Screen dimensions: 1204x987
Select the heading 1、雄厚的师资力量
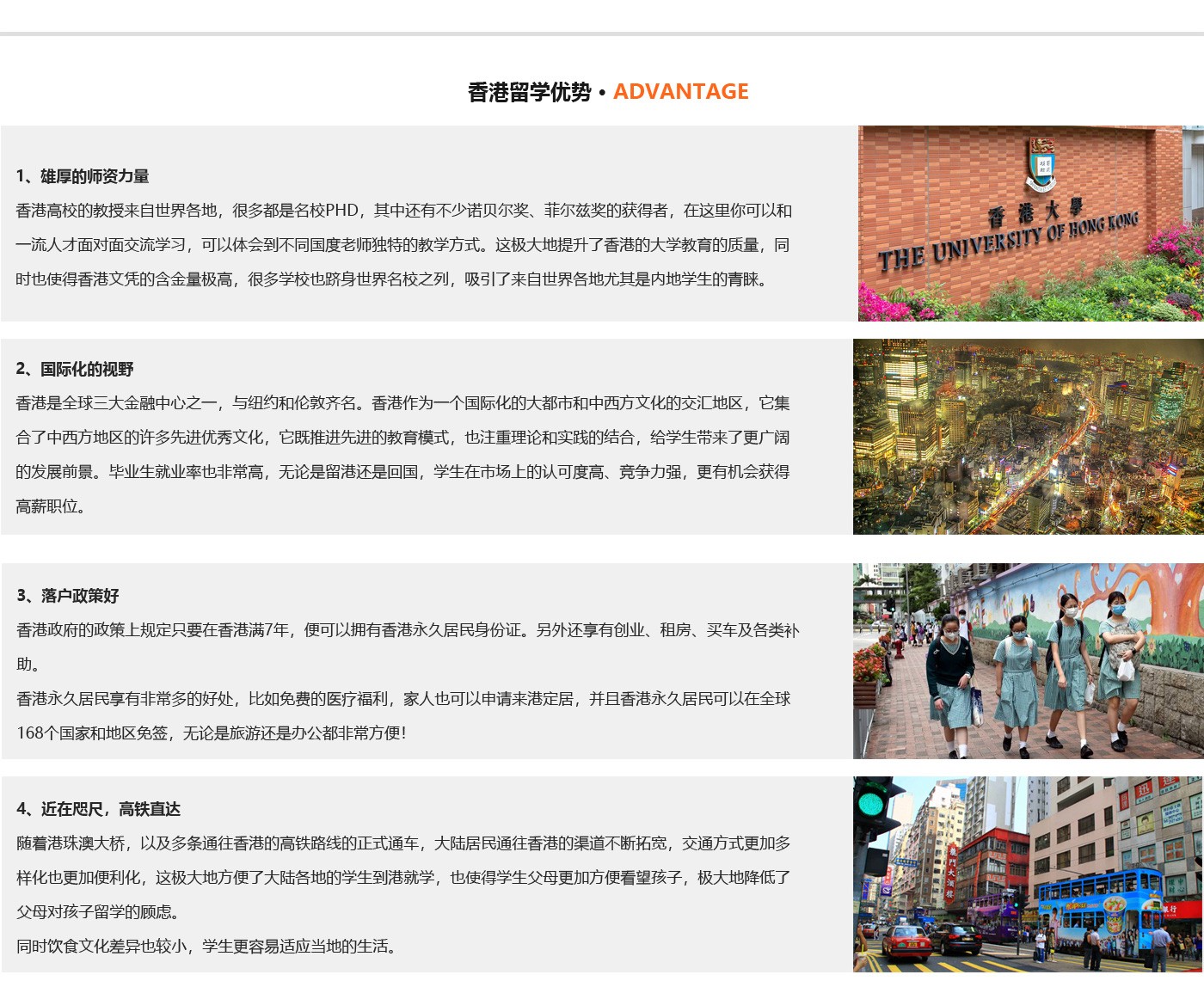(83, 176)
